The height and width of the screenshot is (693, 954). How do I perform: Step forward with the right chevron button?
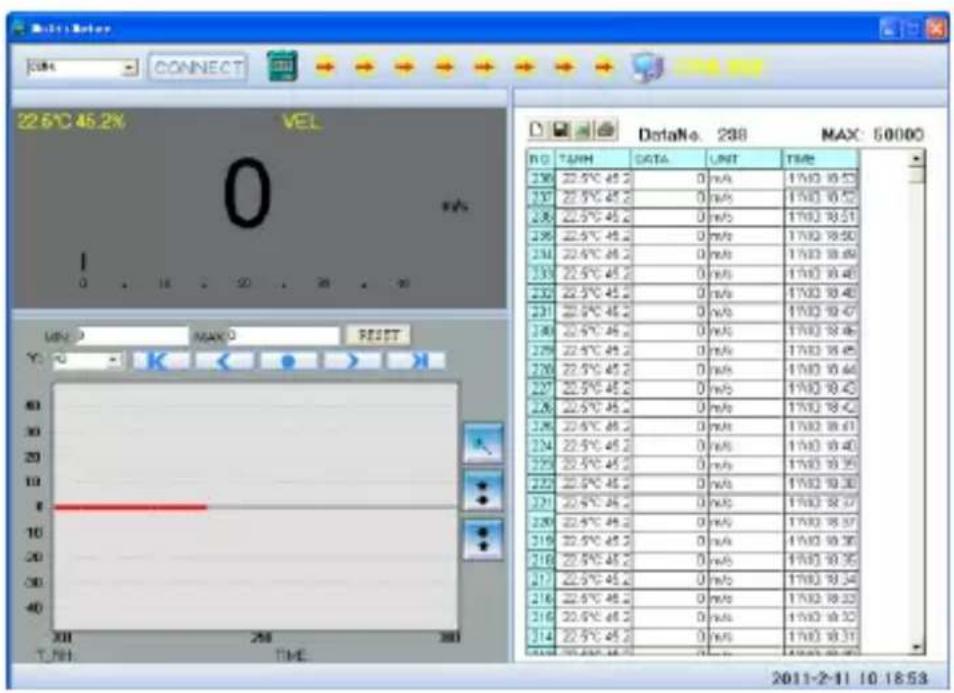click(x=353, y=361)
